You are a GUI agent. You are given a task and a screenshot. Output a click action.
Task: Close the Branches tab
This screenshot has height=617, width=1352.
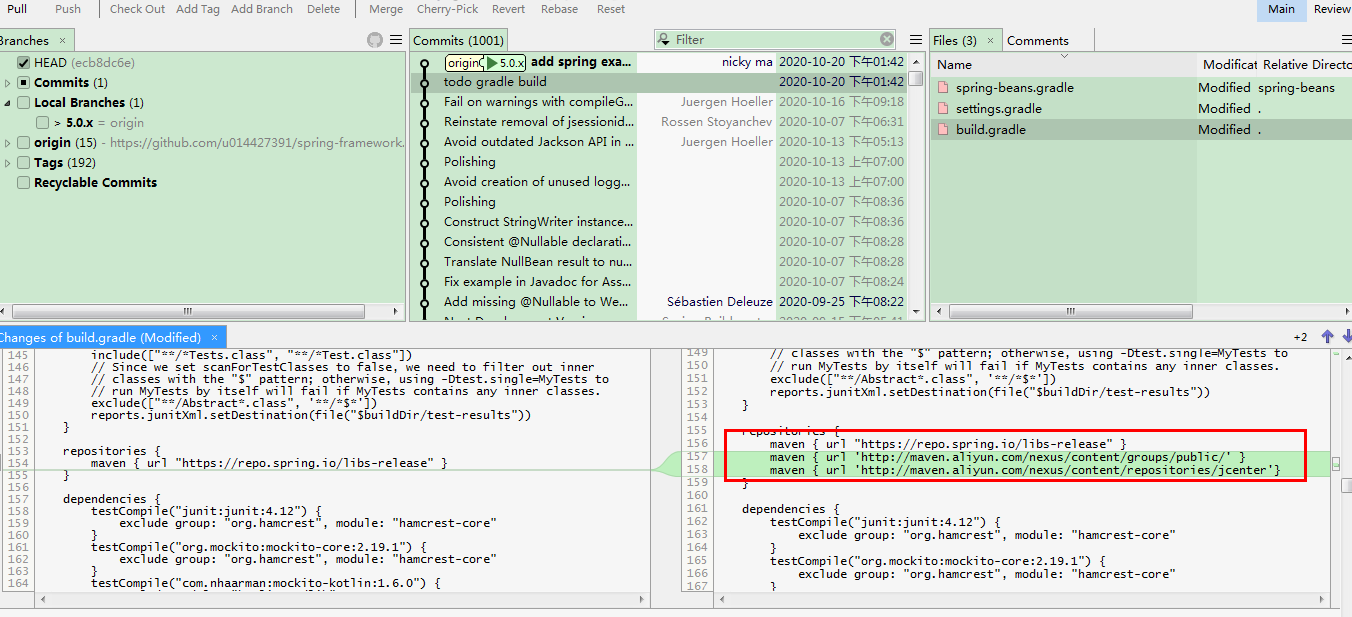click(62, 41)
